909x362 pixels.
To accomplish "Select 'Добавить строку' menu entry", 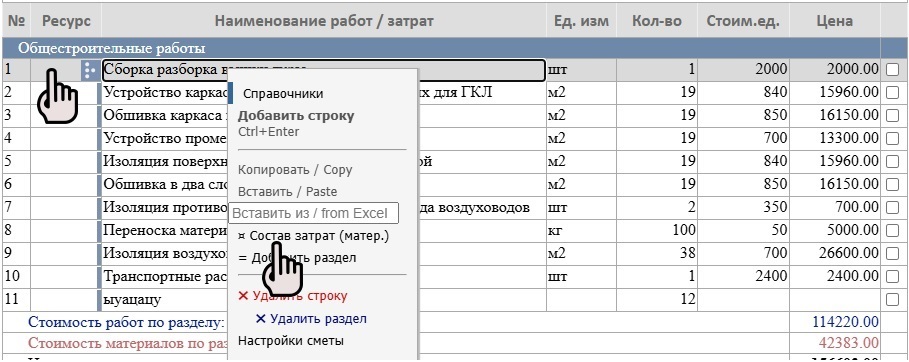I will point(296,115).
